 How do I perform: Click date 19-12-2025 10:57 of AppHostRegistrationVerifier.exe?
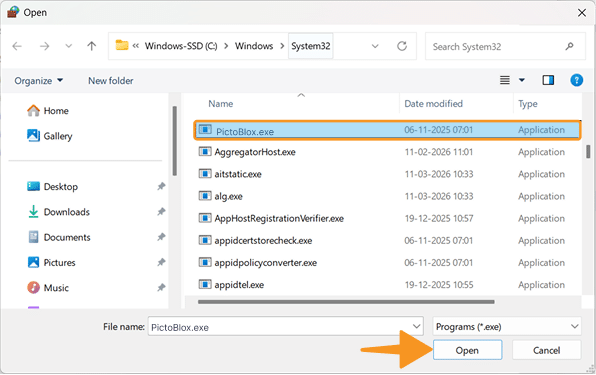point(439,218)
